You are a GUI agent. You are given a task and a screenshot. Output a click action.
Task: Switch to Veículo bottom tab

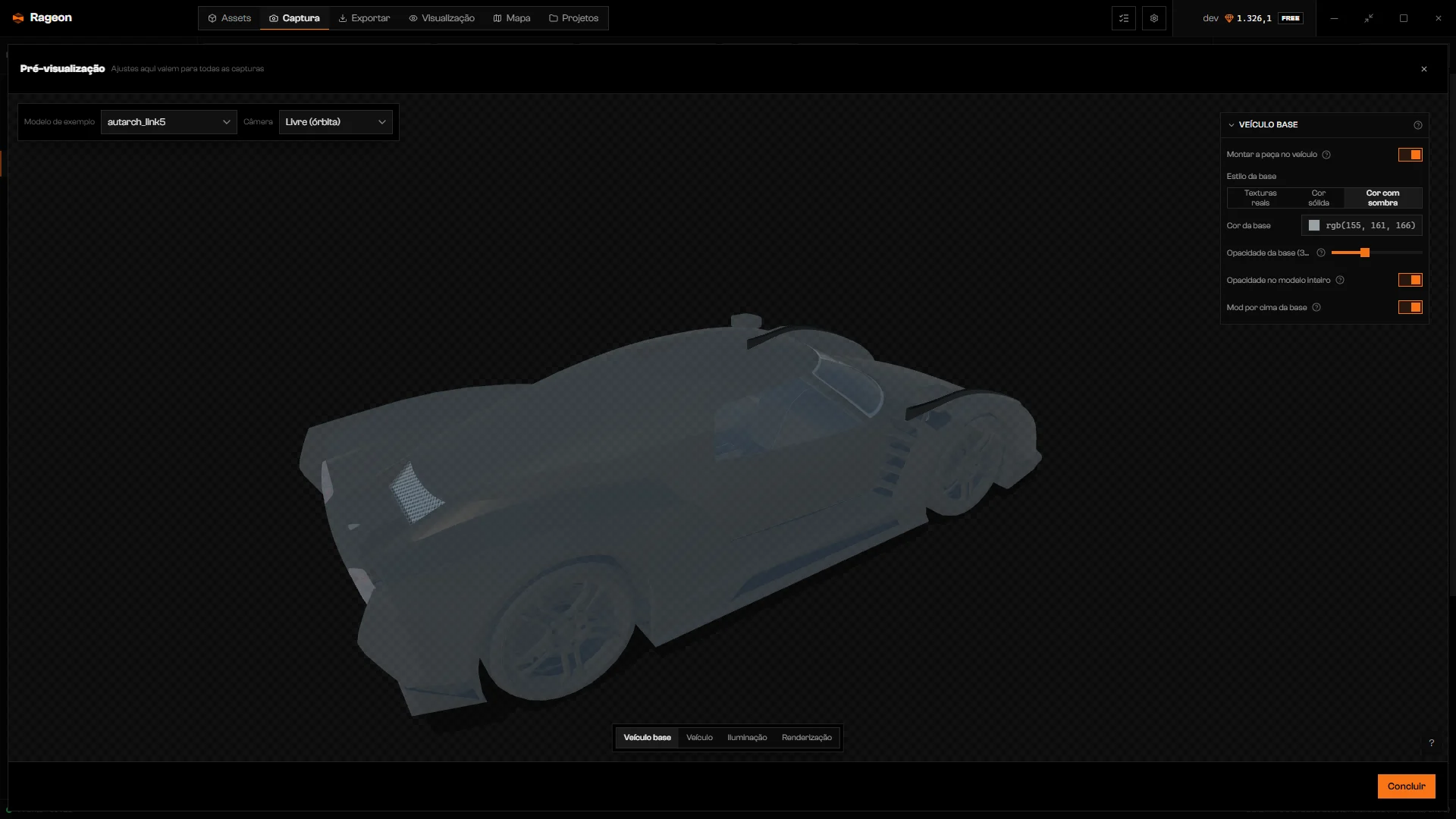coord(699,738)
